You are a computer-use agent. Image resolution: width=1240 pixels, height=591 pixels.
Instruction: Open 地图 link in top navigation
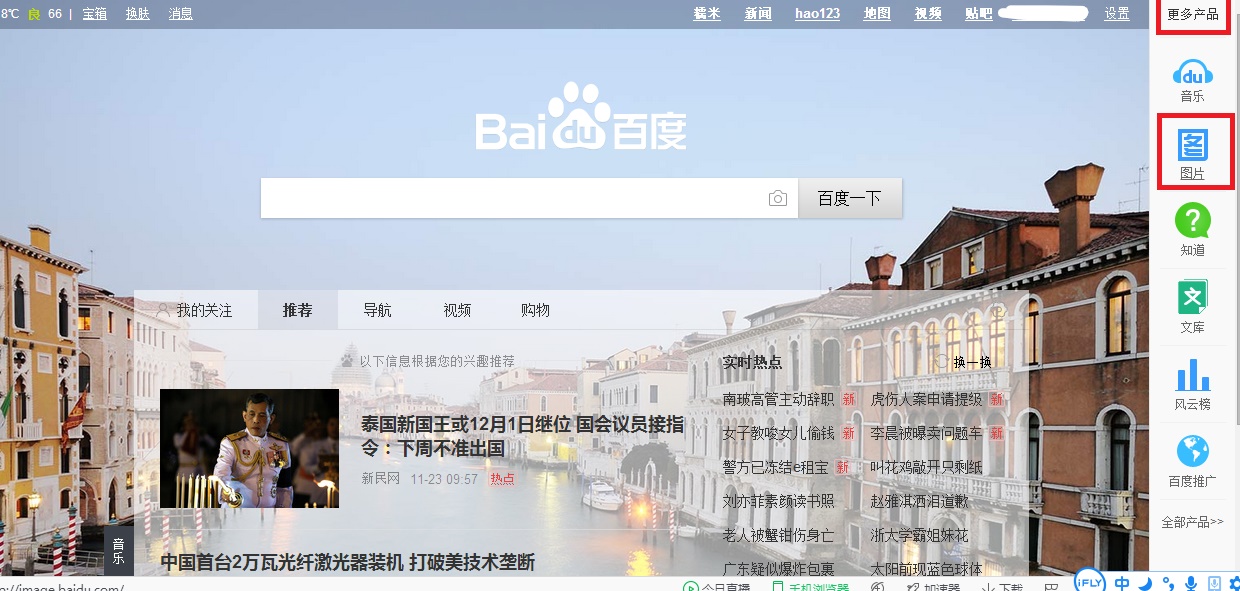tap(877, 14)
